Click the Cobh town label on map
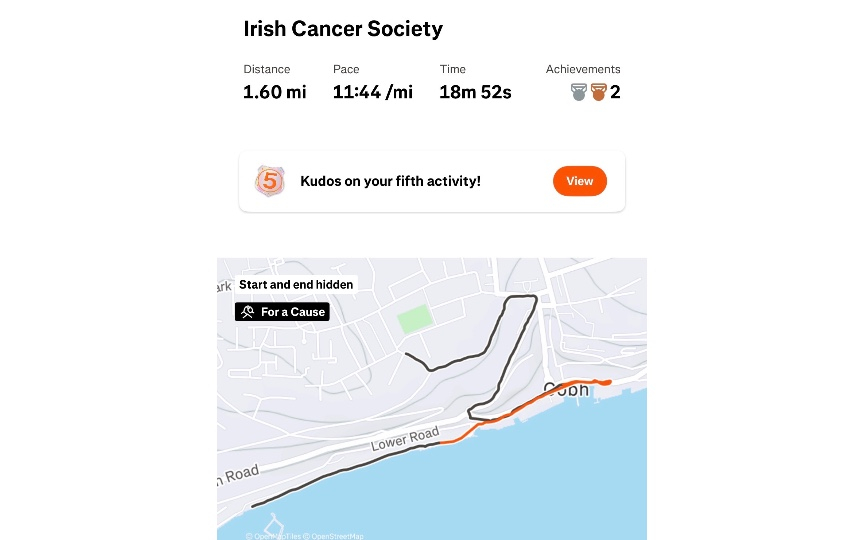864x540 pixels. point(566,391)
